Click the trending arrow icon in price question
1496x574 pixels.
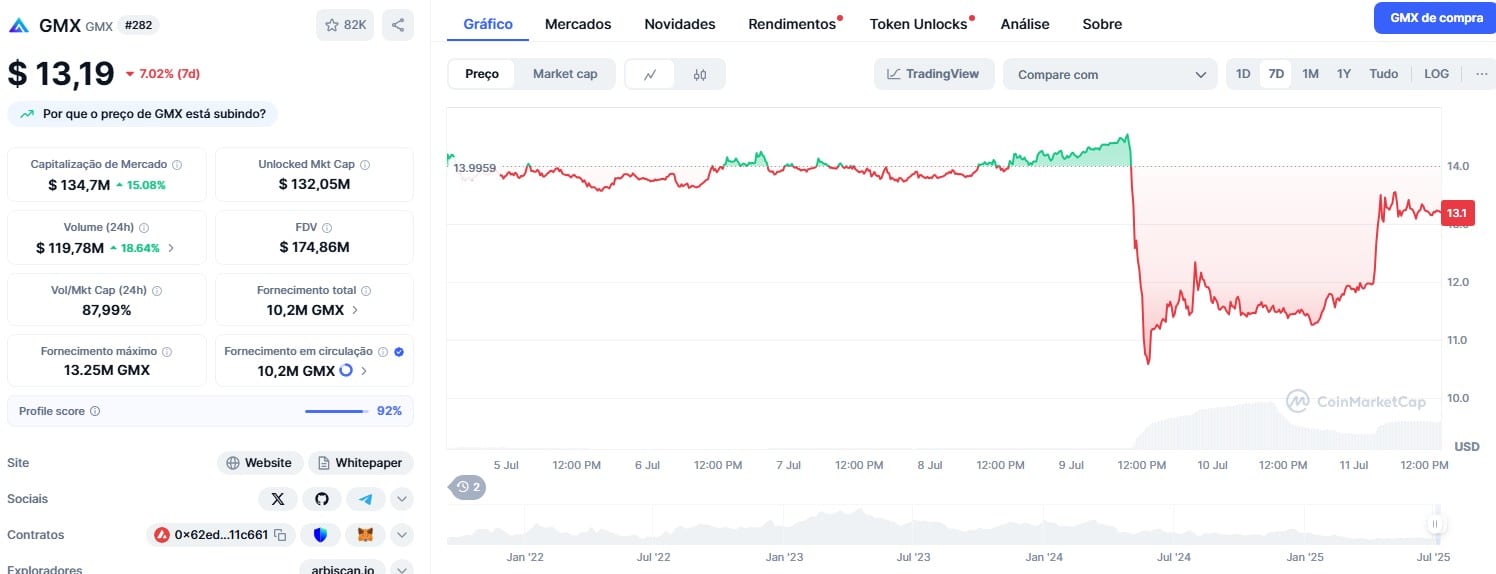click(x=26, y=114)
